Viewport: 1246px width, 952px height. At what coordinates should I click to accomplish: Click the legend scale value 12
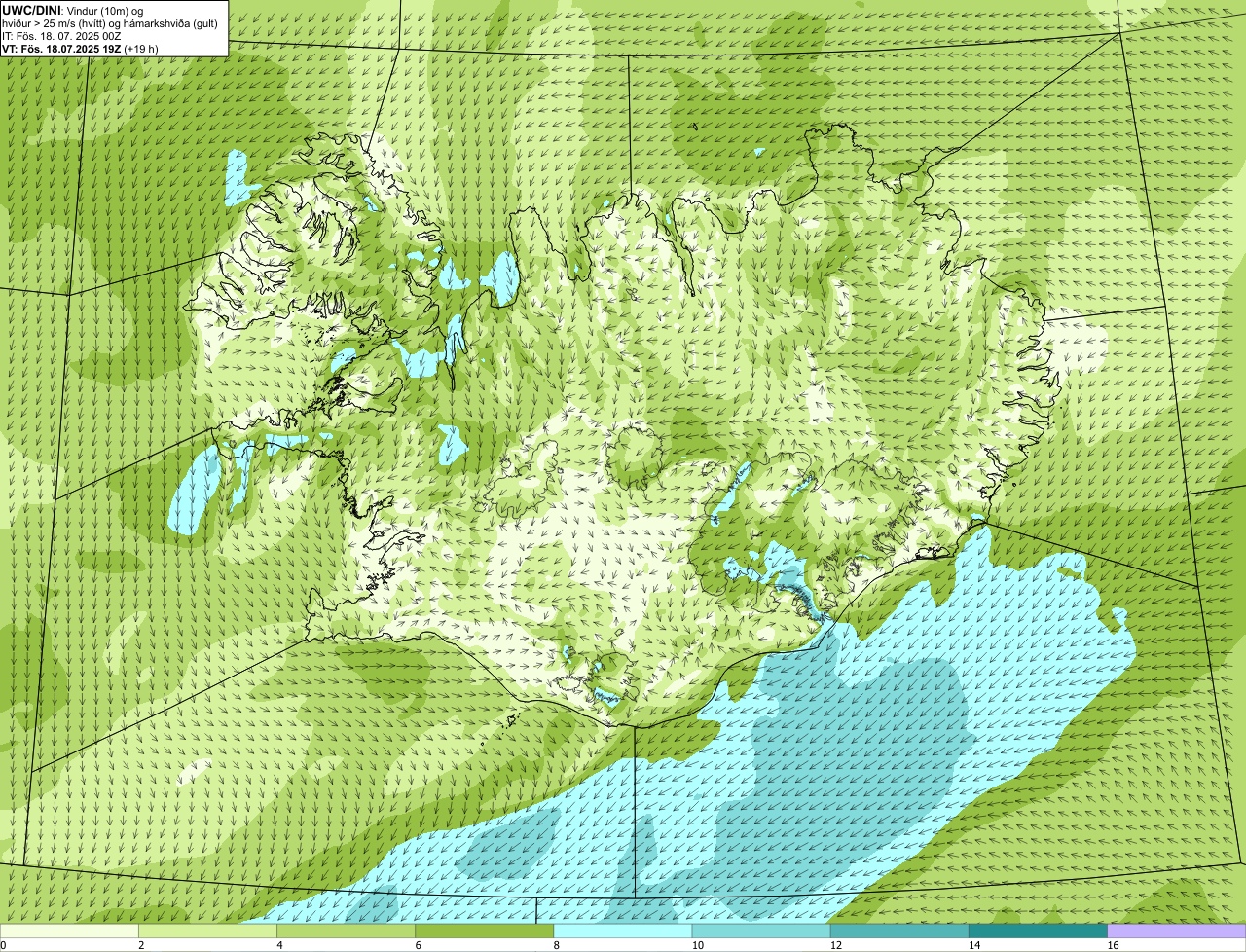(x=836, y=945)
